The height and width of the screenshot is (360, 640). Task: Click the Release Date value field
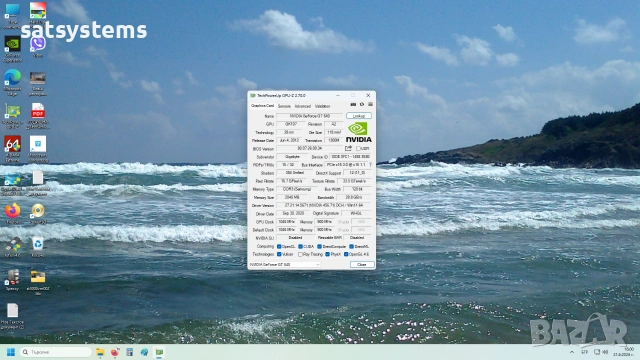click(x=289, y=140)
